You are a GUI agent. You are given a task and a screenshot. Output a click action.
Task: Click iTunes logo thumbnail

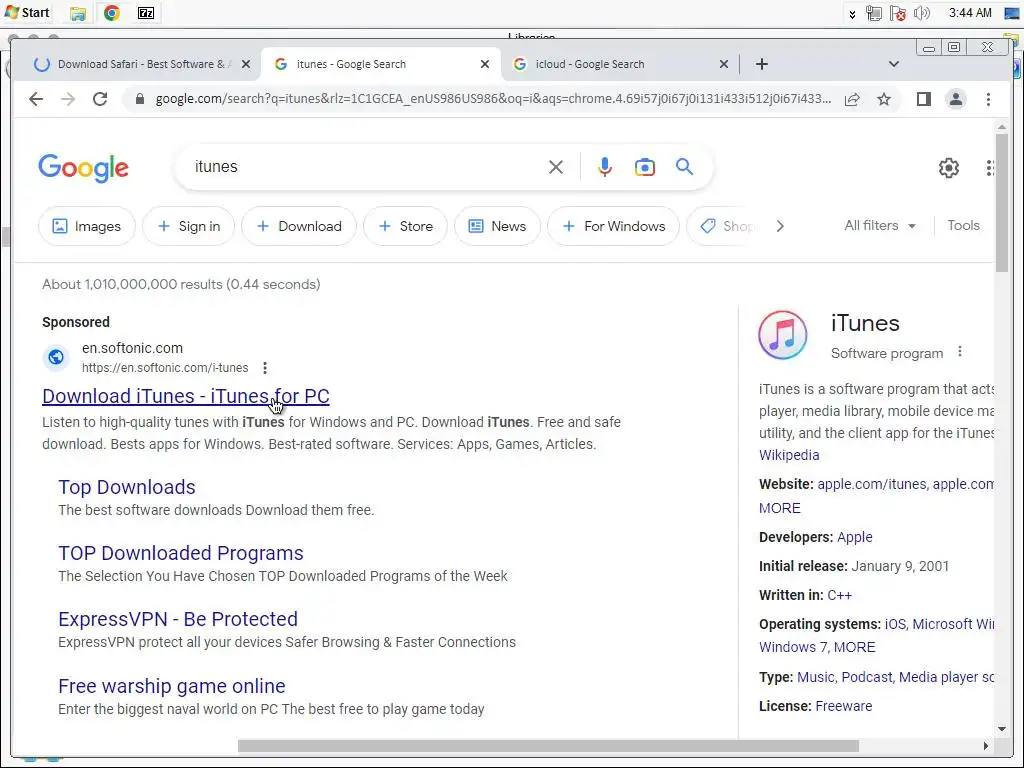pos(782,335)
